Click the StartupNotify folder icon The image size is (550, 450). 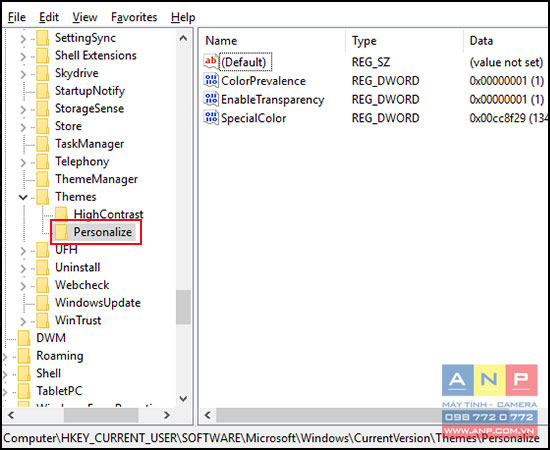pyautogui.click(x=43, y=91)
